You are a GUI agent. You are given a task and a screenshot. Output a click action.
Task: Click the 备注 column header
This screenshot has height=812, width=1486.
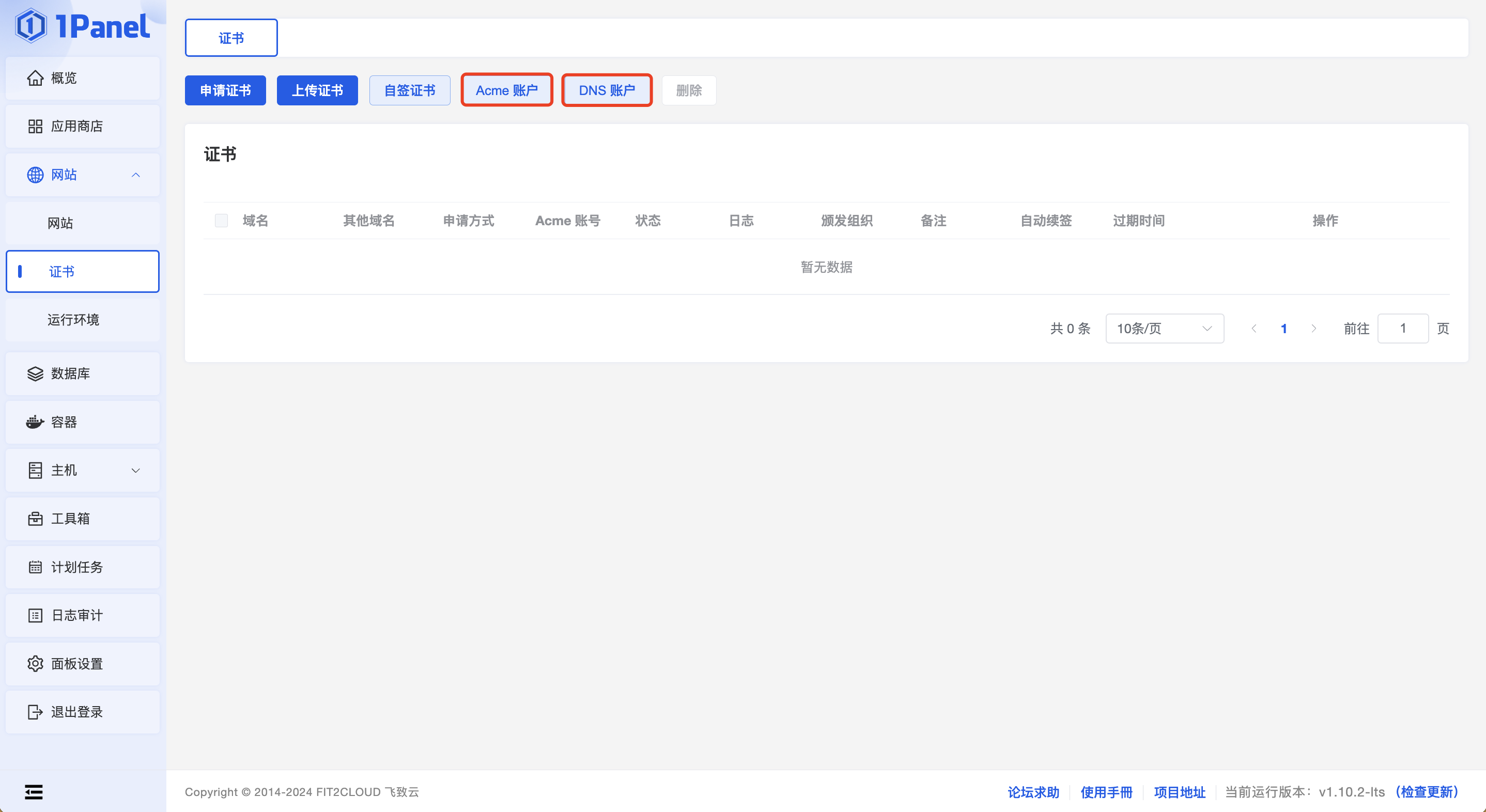(933, 221)
